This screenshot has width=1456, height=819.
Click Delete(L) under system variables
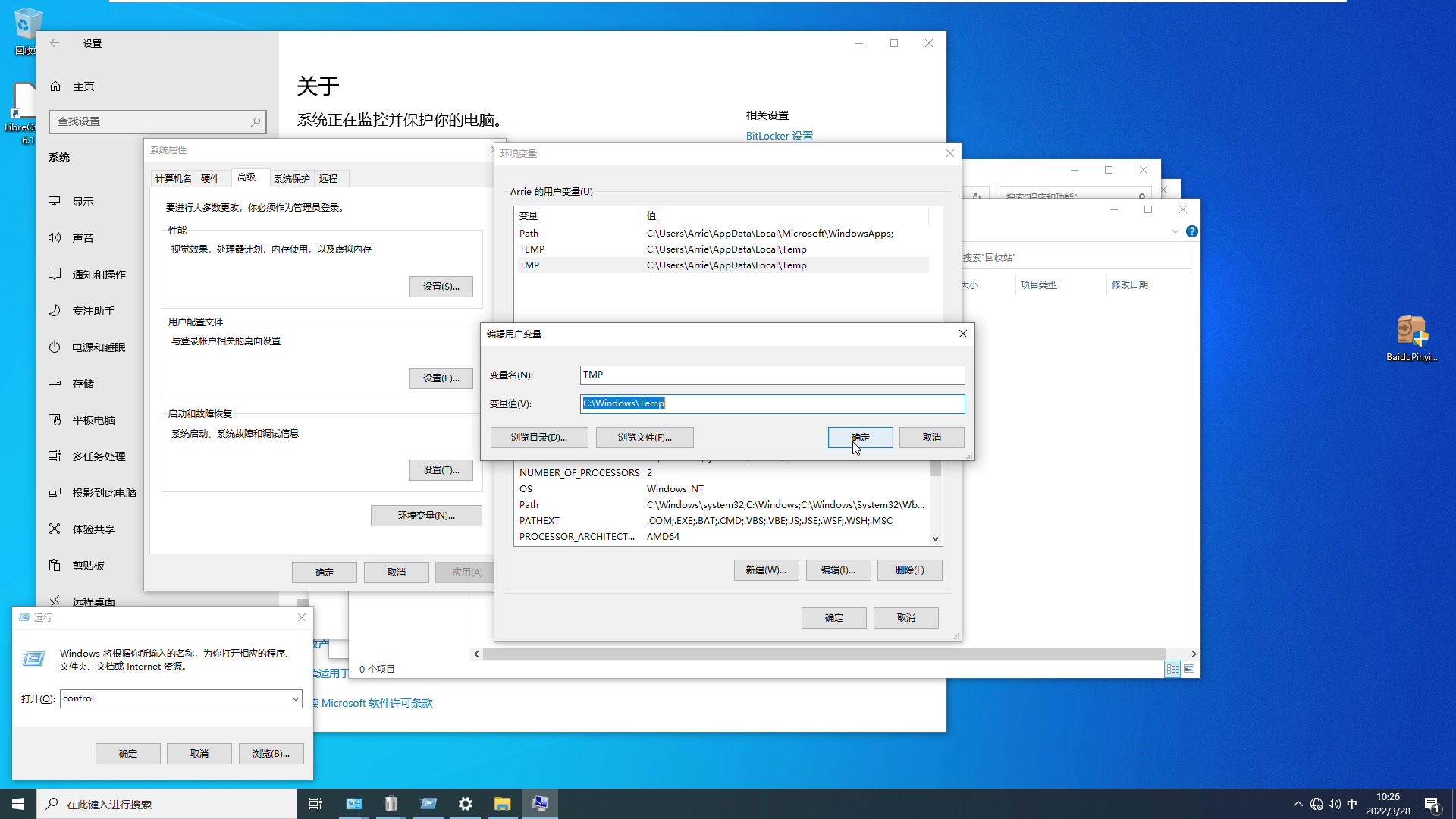point(910,570)
